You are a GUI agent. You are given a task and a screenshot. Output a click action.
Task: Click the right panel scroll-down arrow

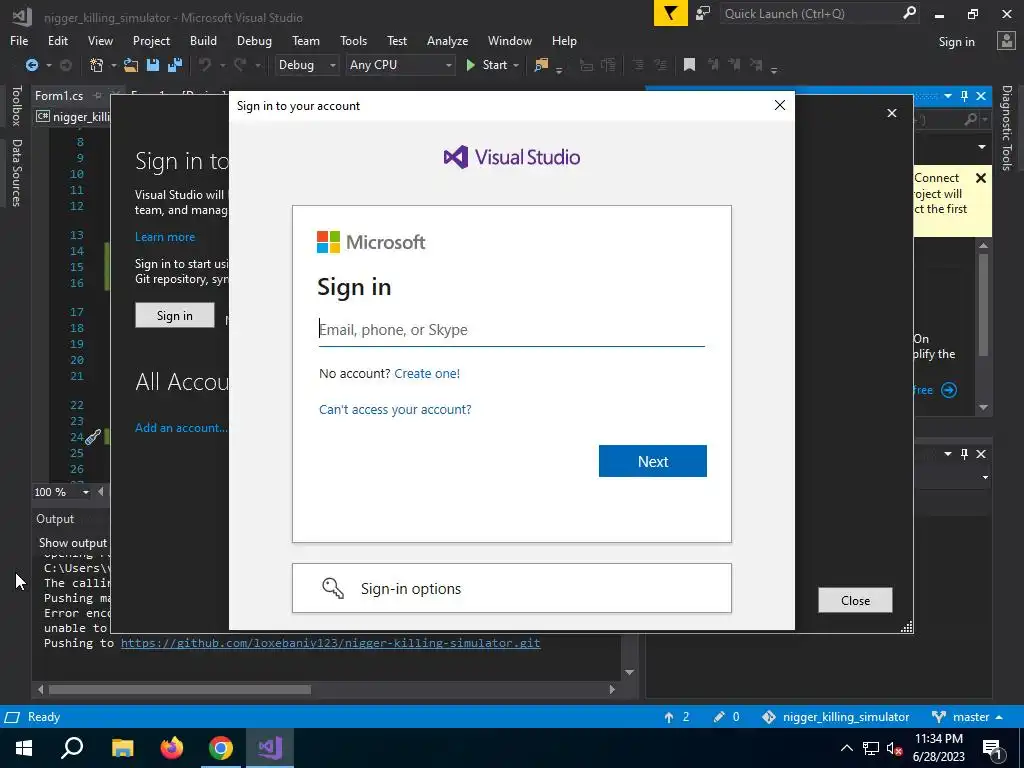click(984, 408)
